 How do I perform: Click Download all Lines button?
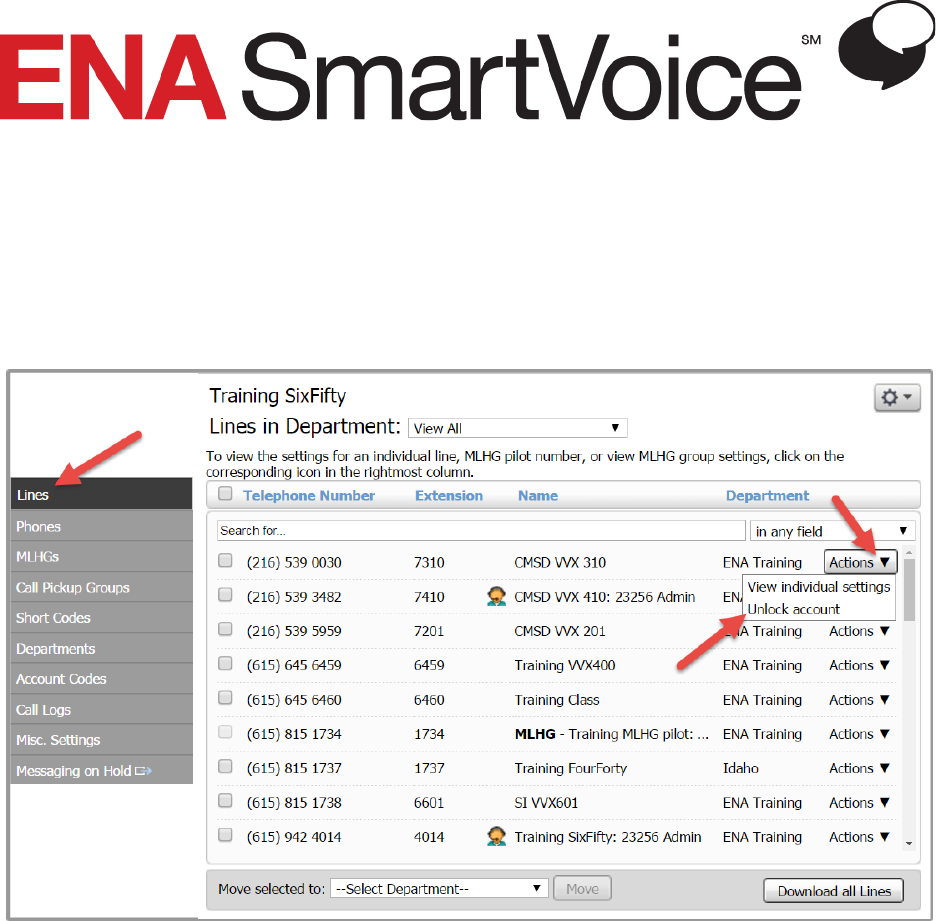coord(833,891)
